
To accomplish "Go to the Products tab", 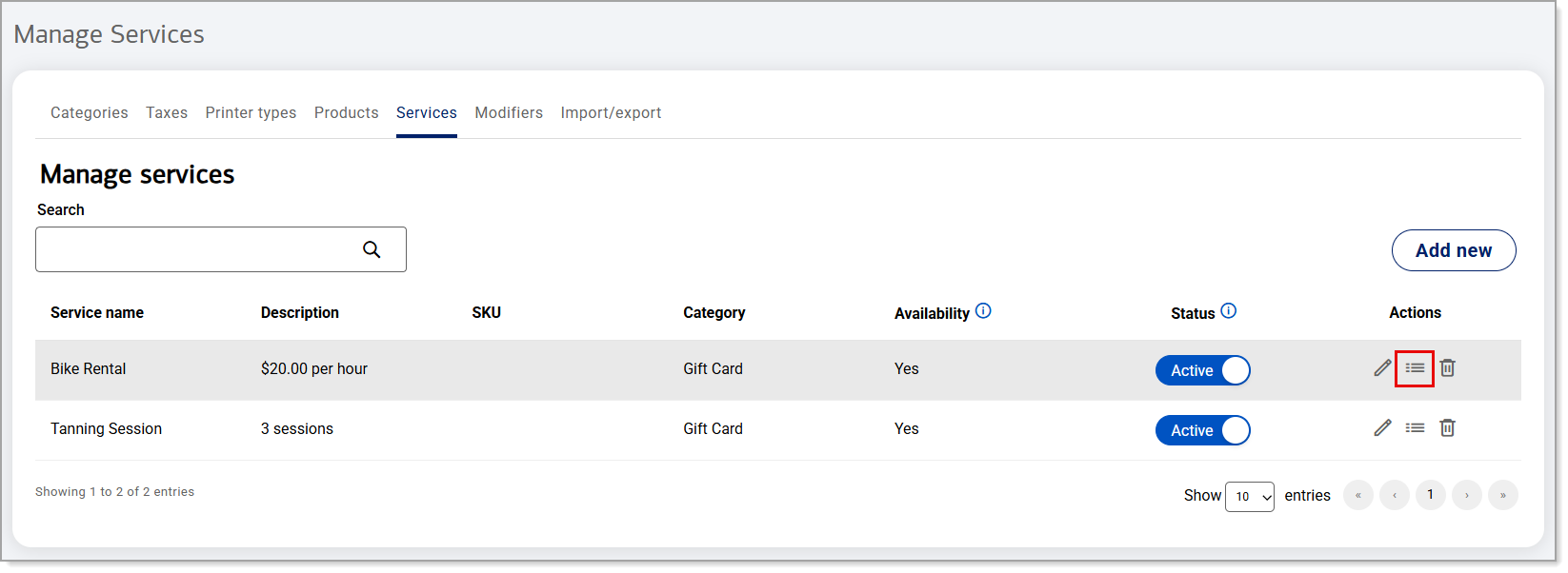I will click(x=347, y=112).
